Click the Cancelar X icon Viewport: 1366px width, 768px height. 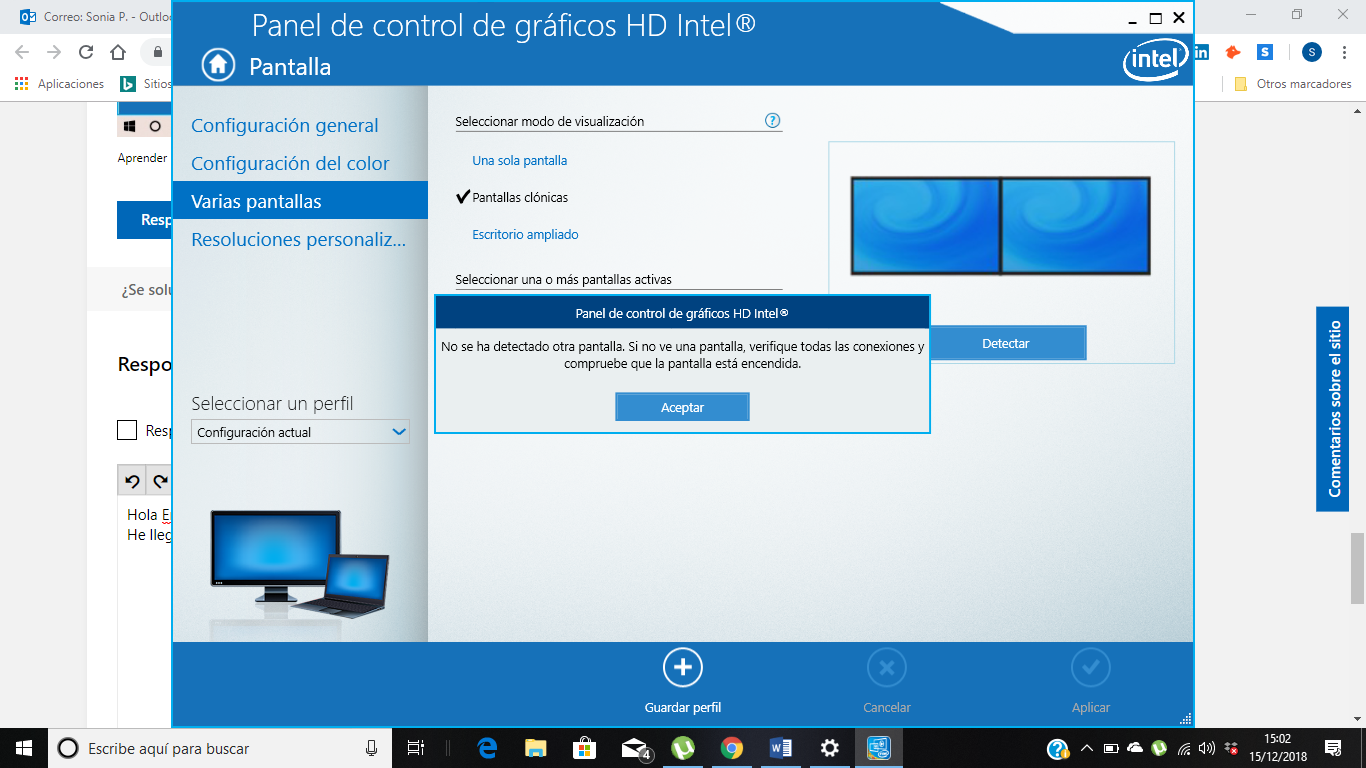pos(886,667)
